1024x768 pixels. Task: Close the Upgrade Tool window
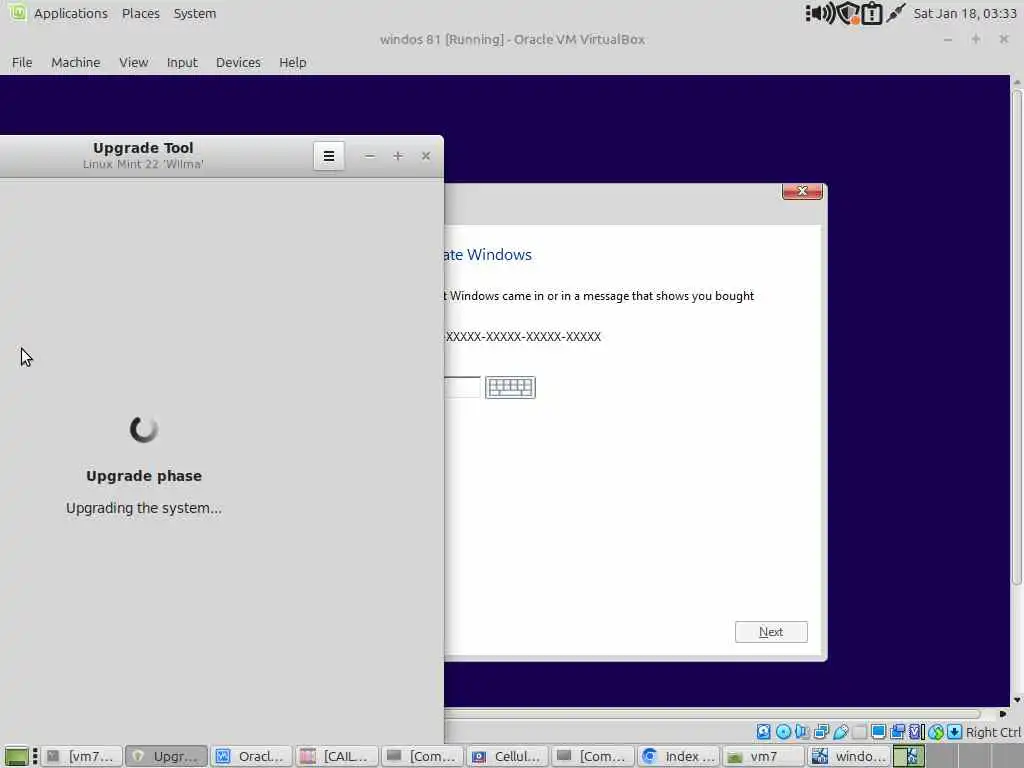(426, 156)
